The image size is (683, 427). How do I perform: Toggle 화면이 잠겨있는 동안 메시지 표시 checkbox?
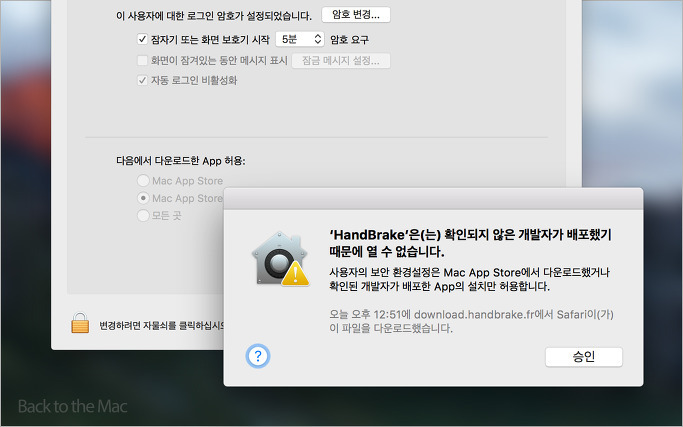click(142, 60)
